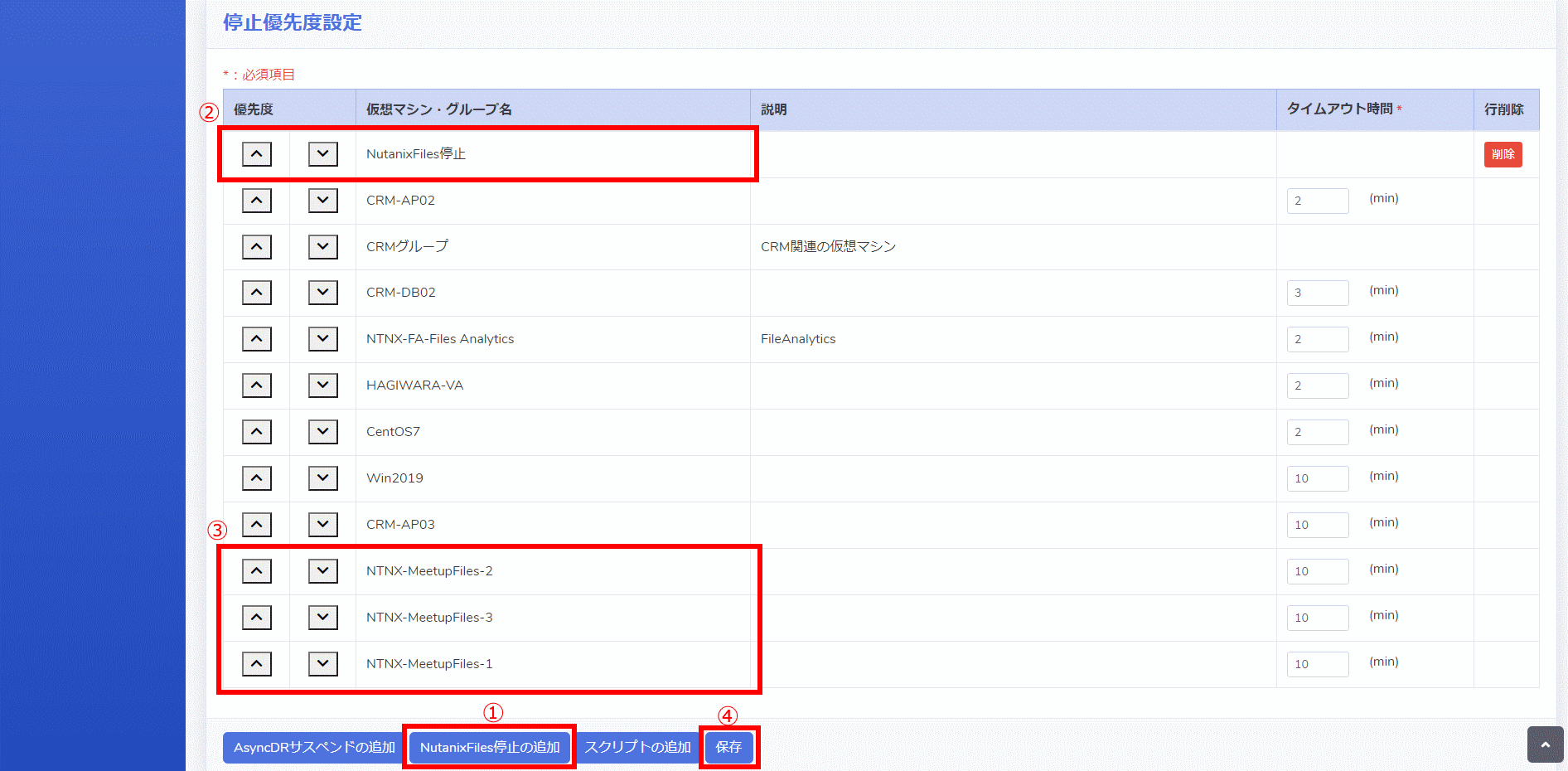Click the 説明 column header

click(x=1013, y=109)
